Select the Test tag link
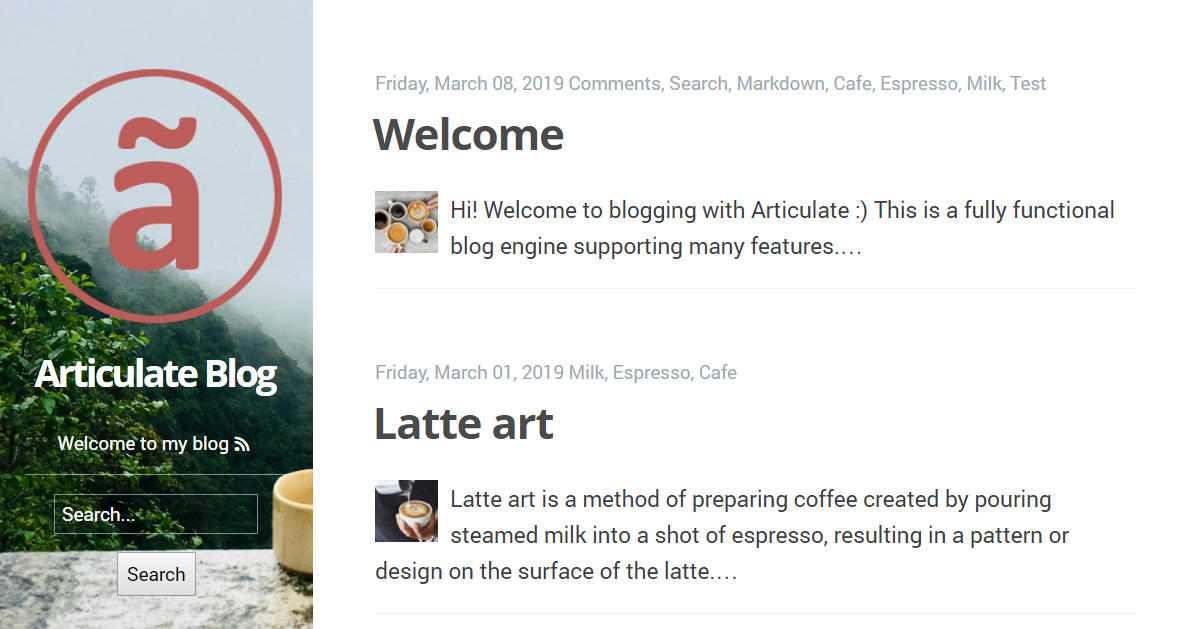This screenshot has height=629, width=1191. pos(1028,84)
